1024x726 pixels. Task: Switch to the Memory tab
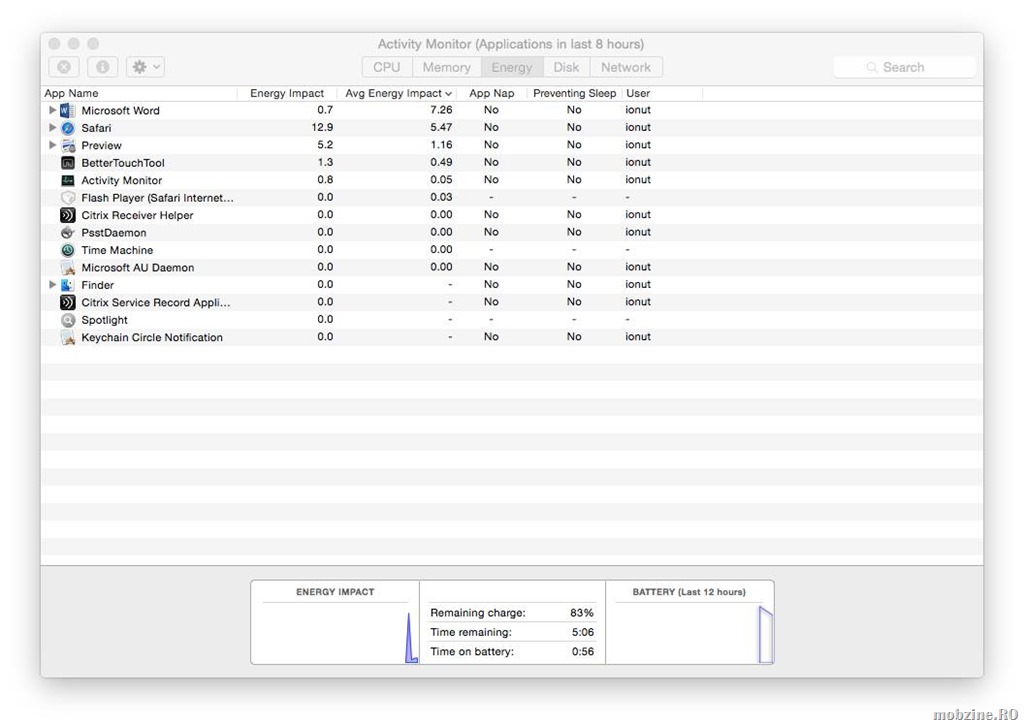[x=447, y=67]
